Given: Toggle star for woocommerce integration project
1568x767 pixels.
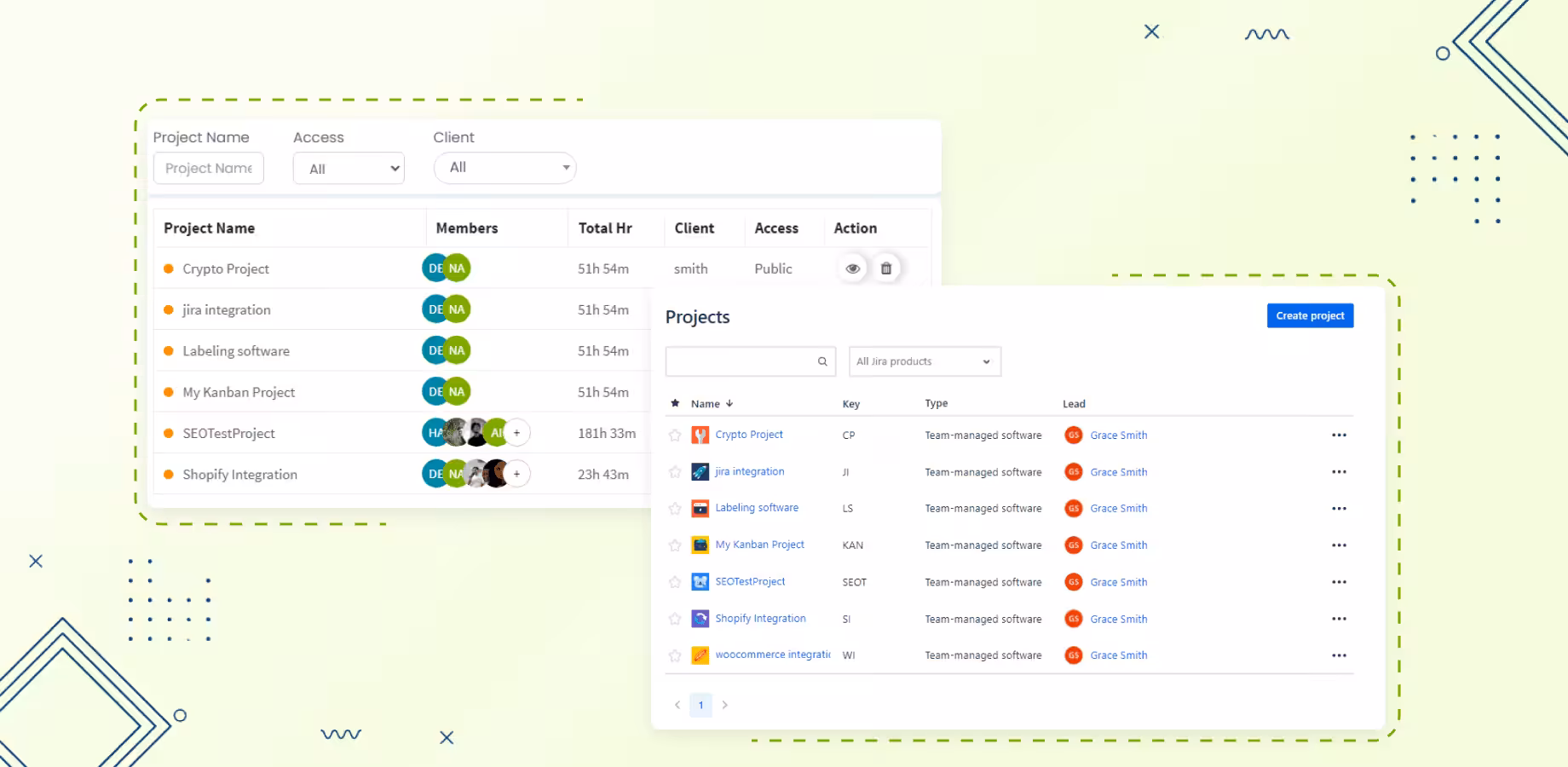Looking at the screenshot, I should pos(675,656).
